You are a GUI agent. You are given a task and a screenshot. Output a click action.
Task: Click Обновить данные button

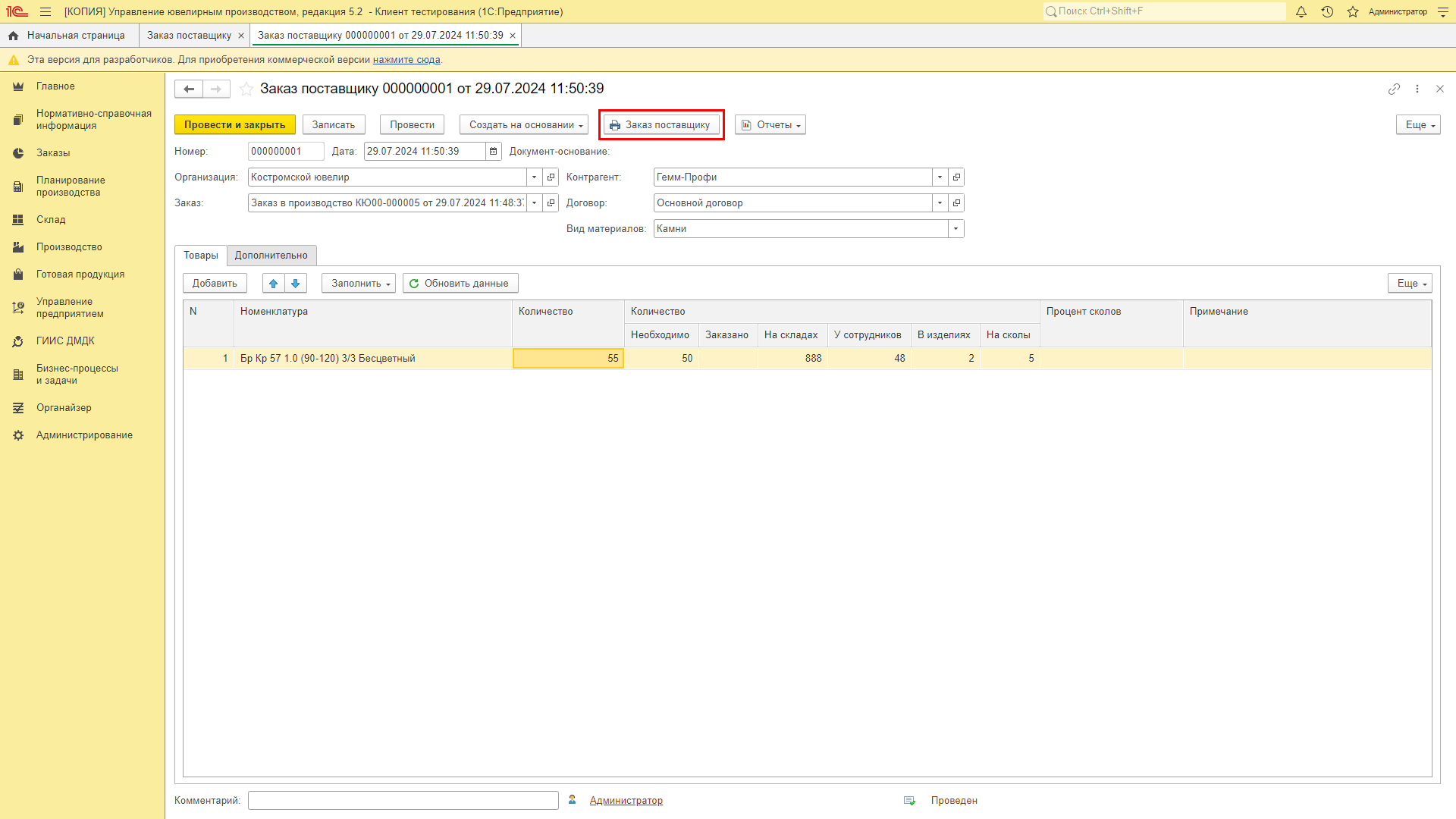(460, 284)
